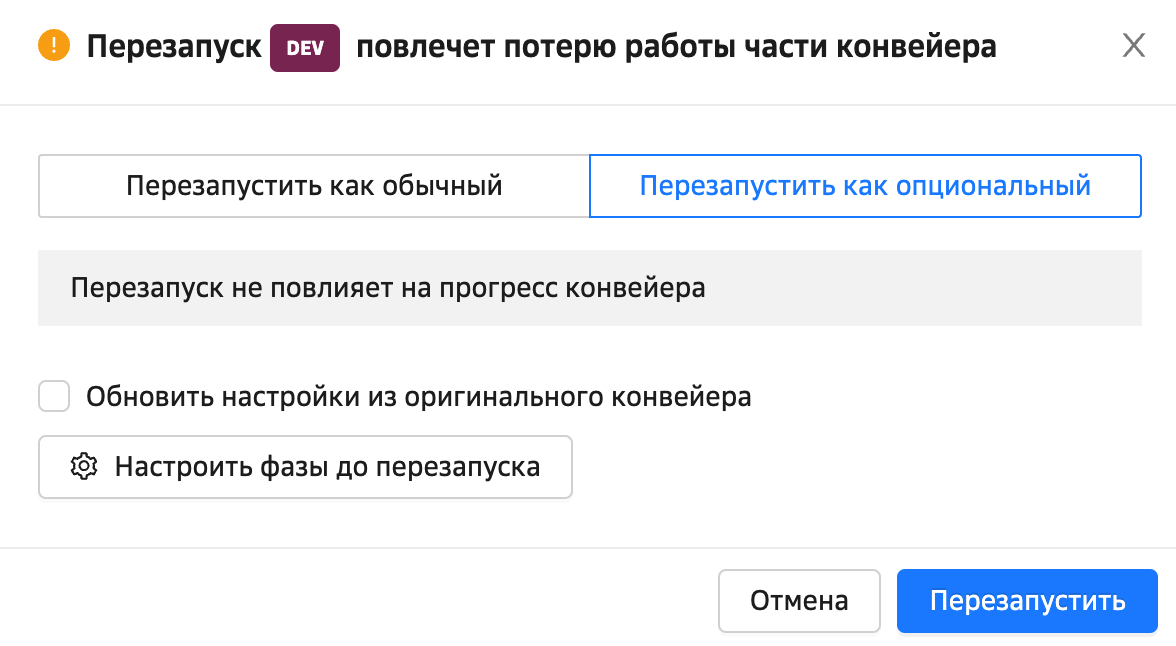
Task: Click the gray "Перезапуск не повлияет" info banner
Action: (x=589, y=288)
